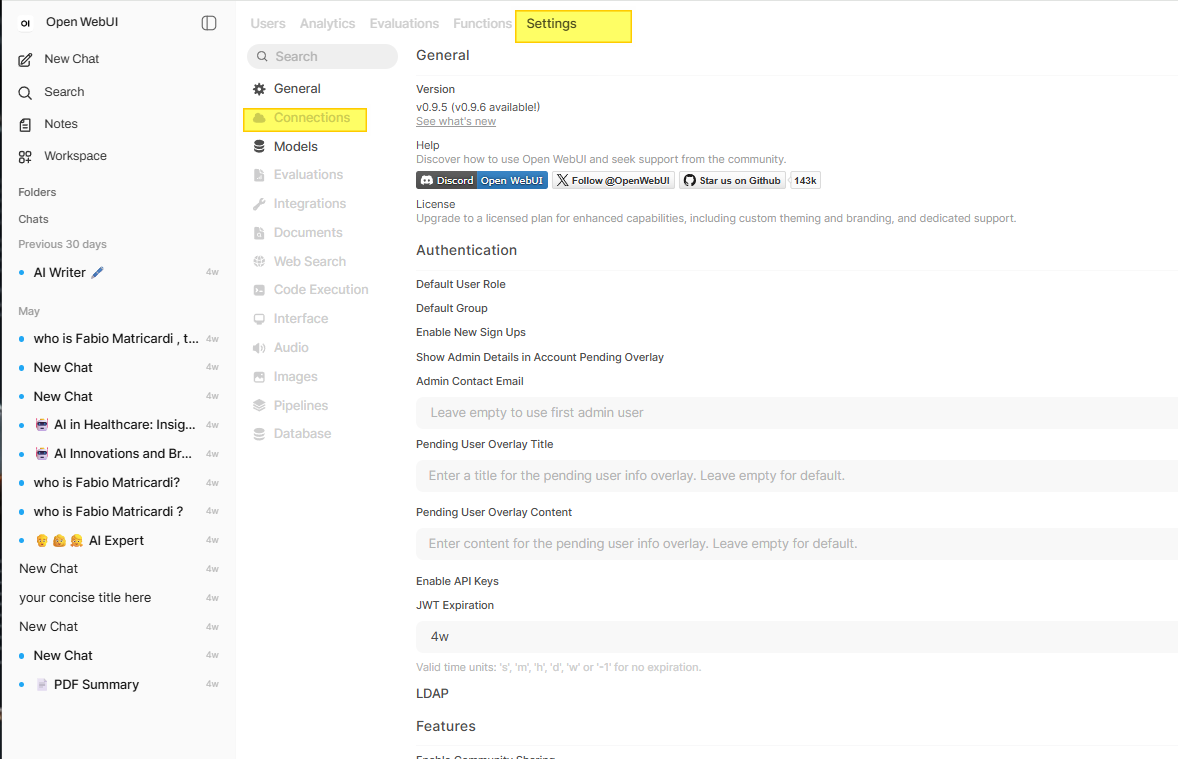Image resolution: width=1178 pixels, height=759 pixels.
Task: Click the Workspace grid icon
Action: pos(26,156)
